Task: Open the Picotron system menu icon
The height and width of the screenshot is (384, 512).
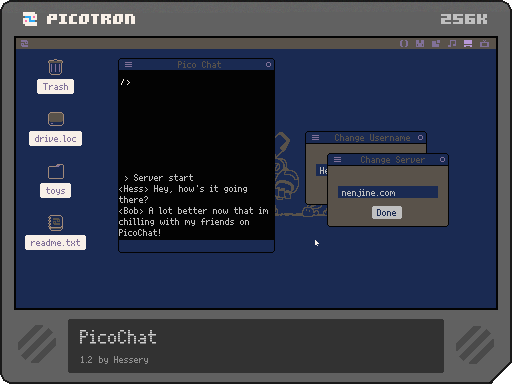Action: click(25, 44)
